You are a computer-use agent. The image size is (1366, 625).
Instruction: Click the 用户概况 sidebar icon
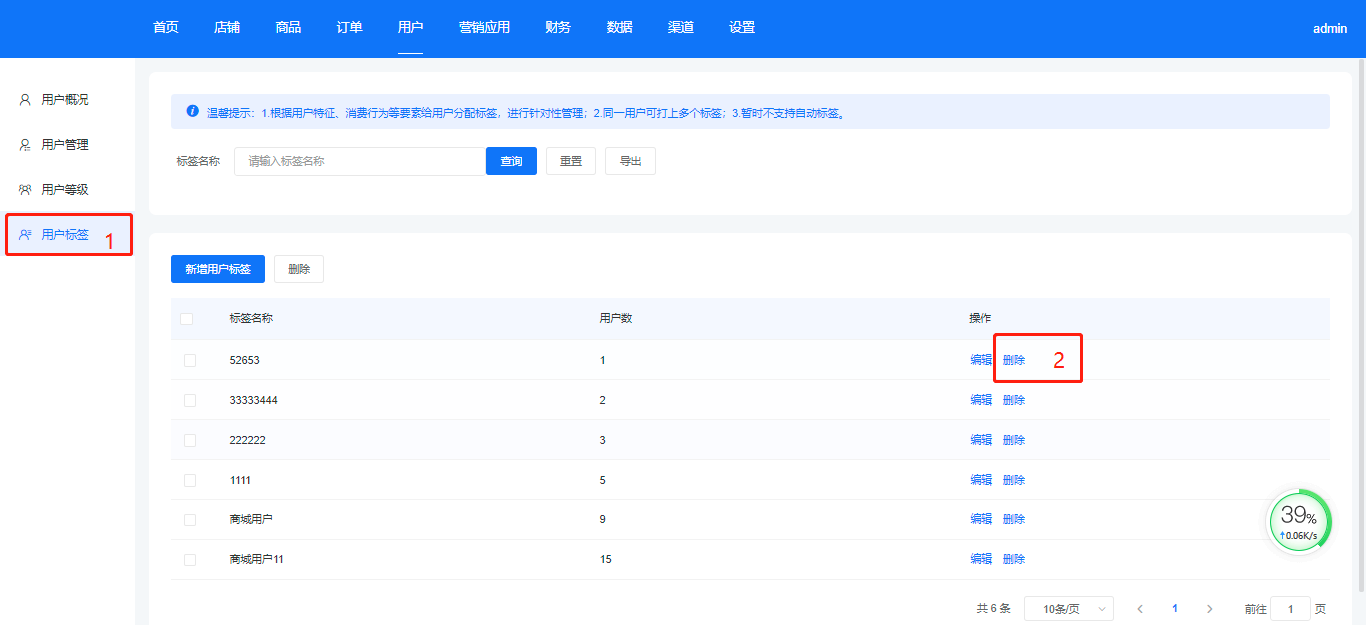(25, 100)
